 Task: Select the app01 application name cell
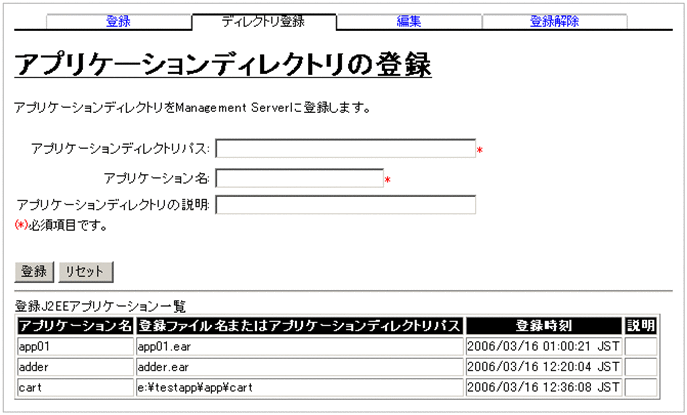point(75,346)
